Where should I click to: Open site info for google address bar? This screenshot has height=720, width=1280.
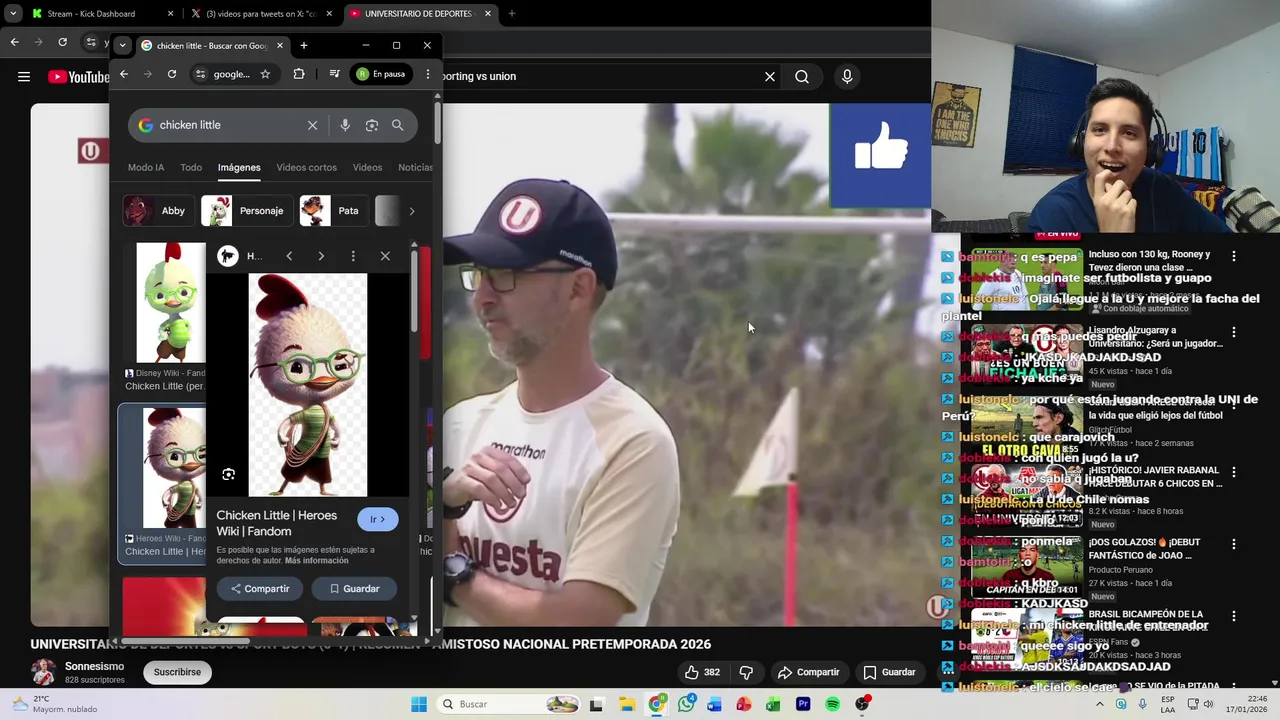(x=201, y=74)
